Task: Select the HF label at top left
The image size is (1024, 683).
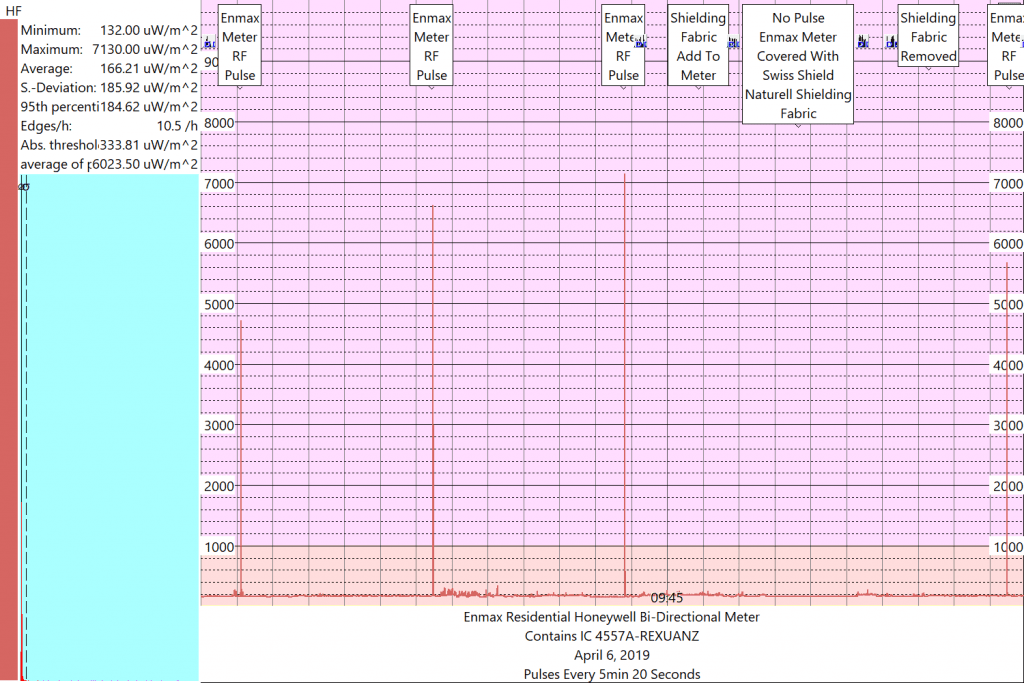Action: 12,11
